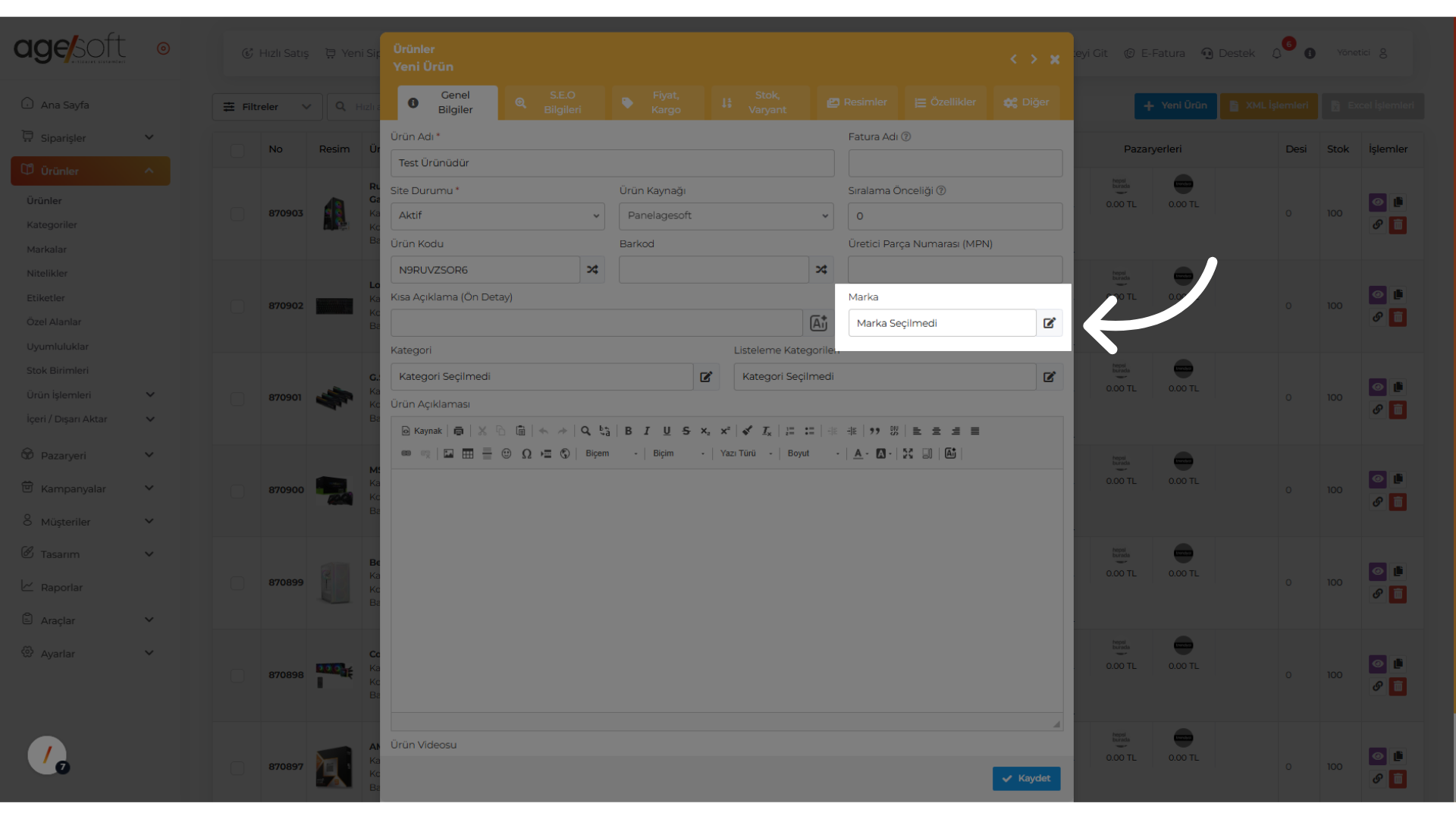
Task: Switch to the Resimler tab
Action: [857, 102]
